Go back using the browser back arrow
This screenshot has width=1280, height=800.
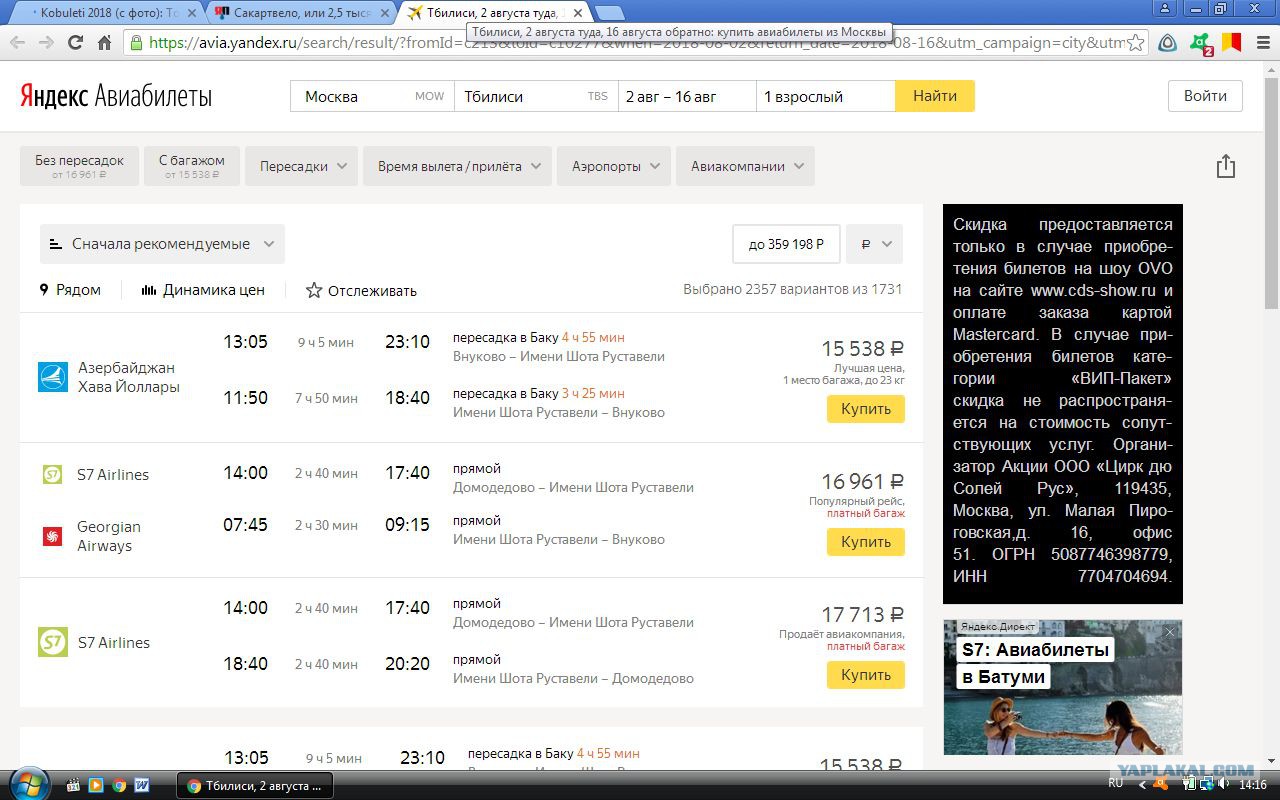click(x=17, y=42)
